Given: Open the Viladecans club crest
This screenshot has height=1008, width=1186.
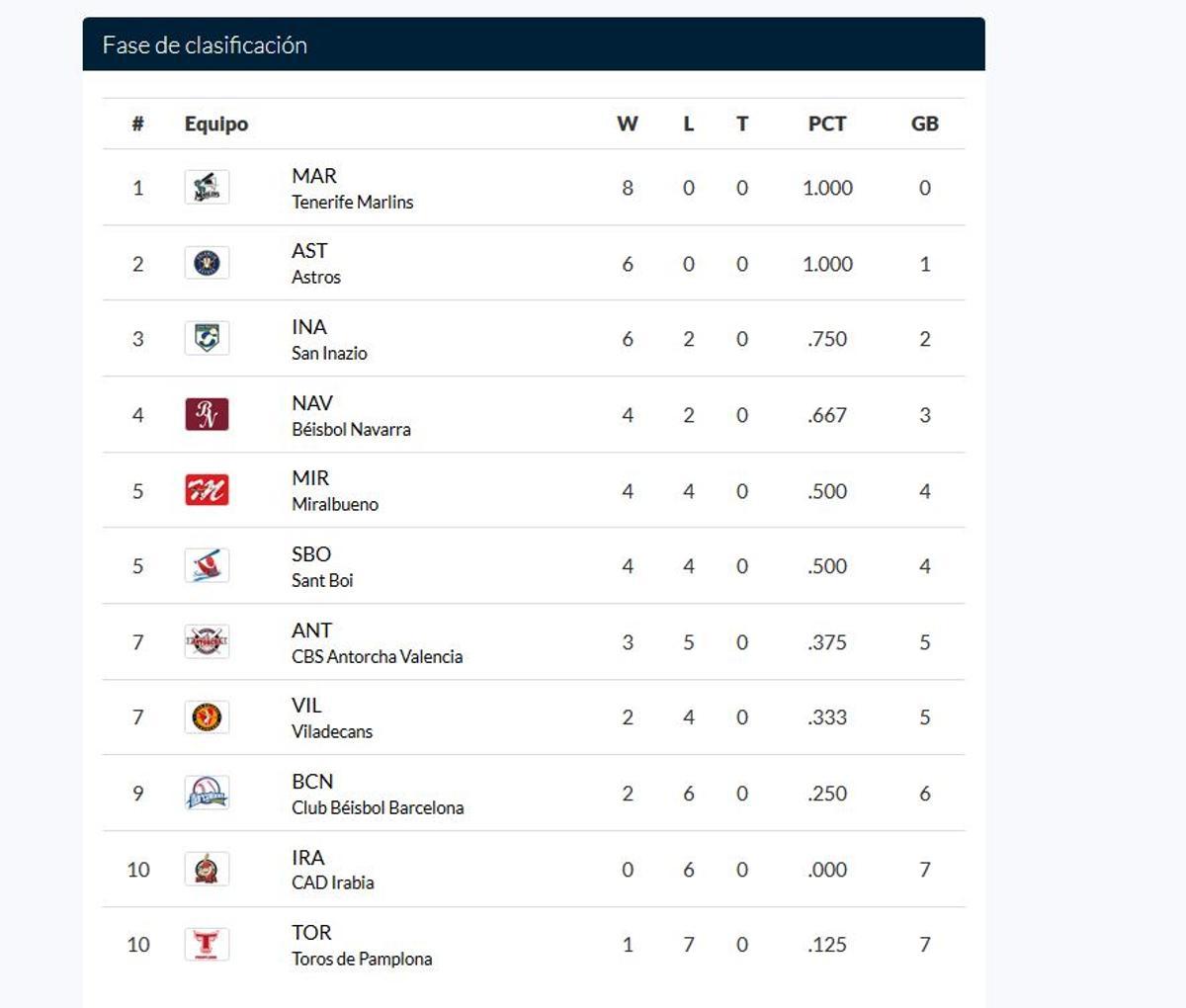Looking at the screenshot, I should coord(207,716).
